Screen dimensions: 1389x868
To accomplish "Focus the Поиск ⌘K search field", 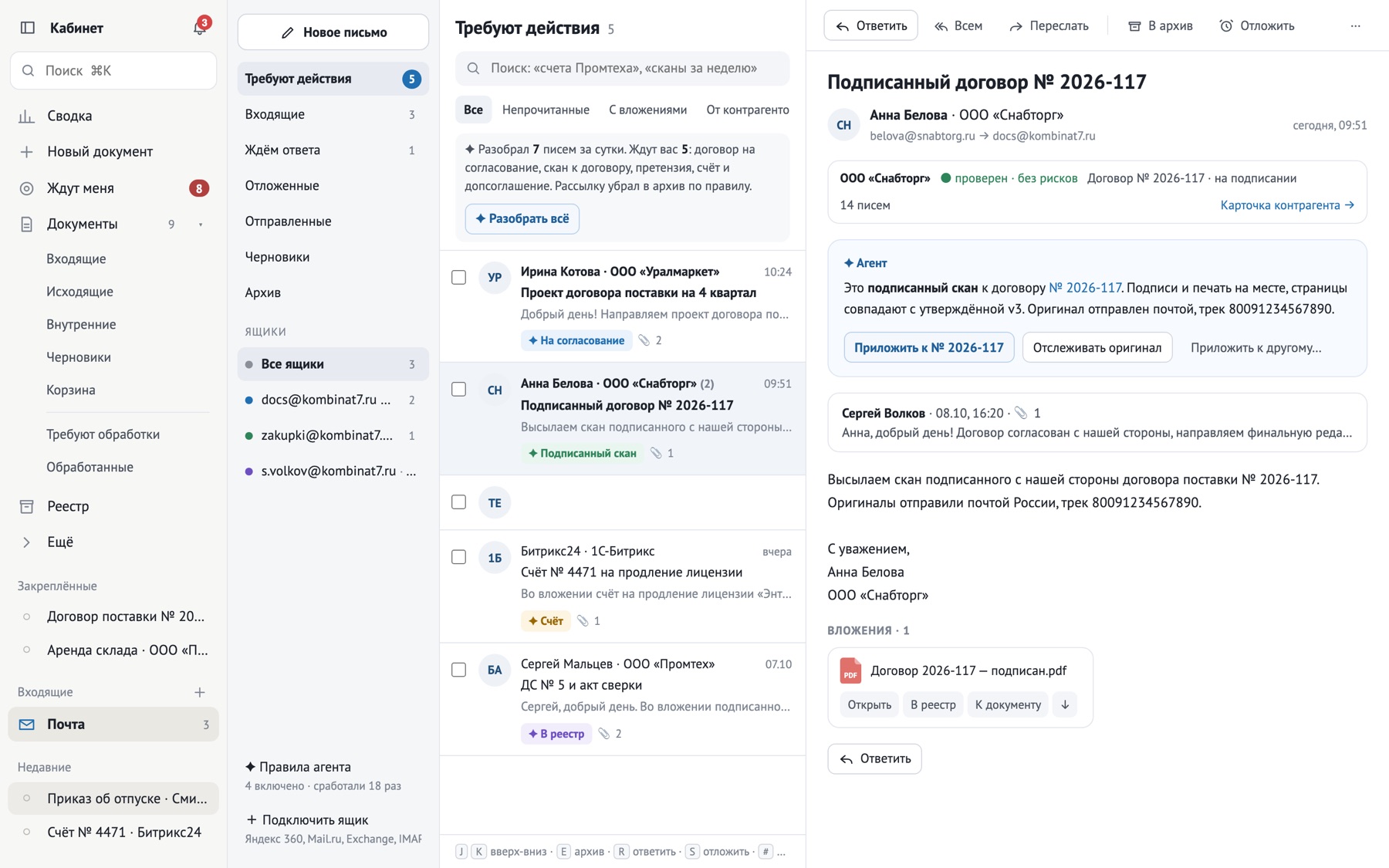I will pos(113,71).
